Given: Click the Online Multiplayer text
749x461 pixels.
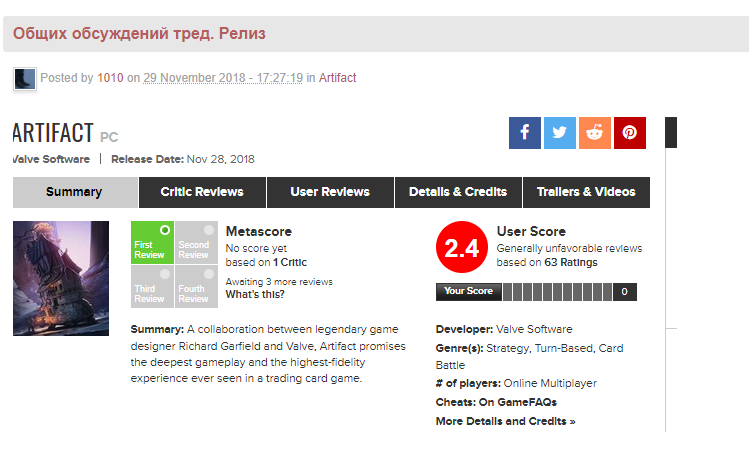Looking at the screenshot, I should click(x=550, y=383).
